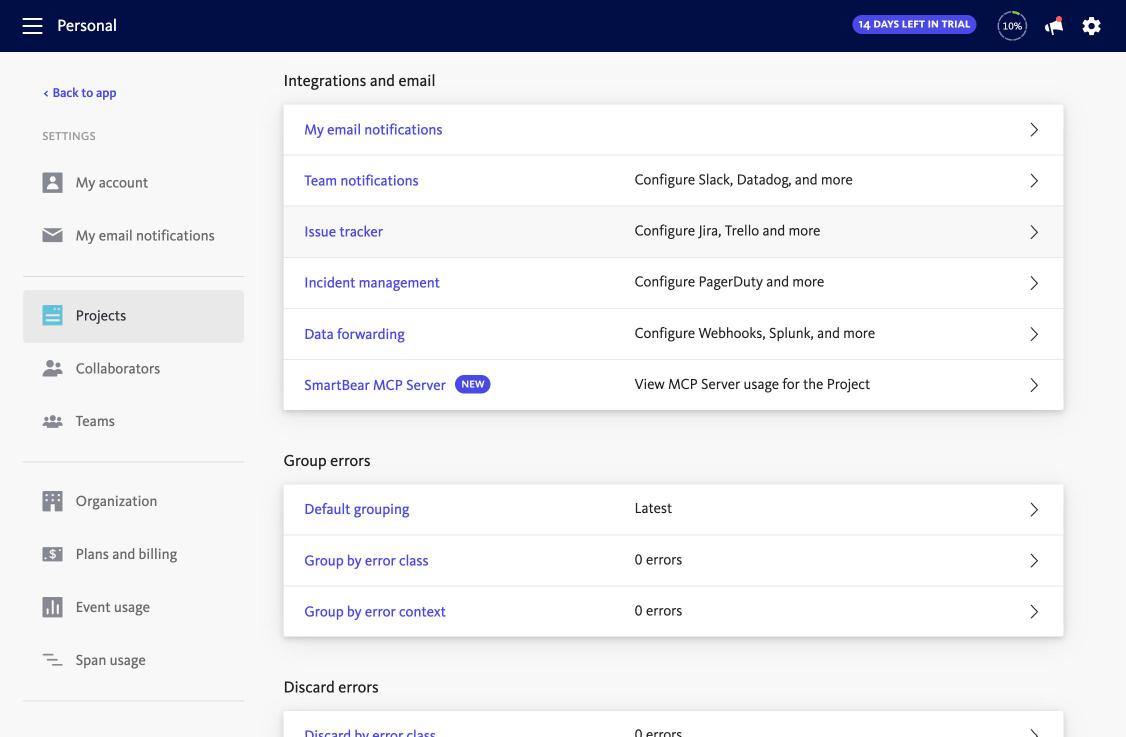Open My account in sidebar
This screenshot has height=737, width=1126.
(x=134, y=182)
